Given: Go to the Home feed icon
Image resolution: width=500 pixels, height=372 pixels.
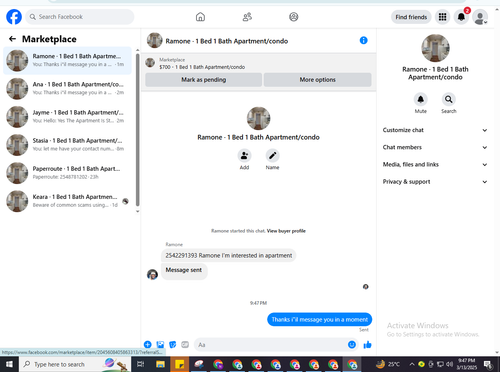Looking at the screenshot, I should (x=200, y=17).
